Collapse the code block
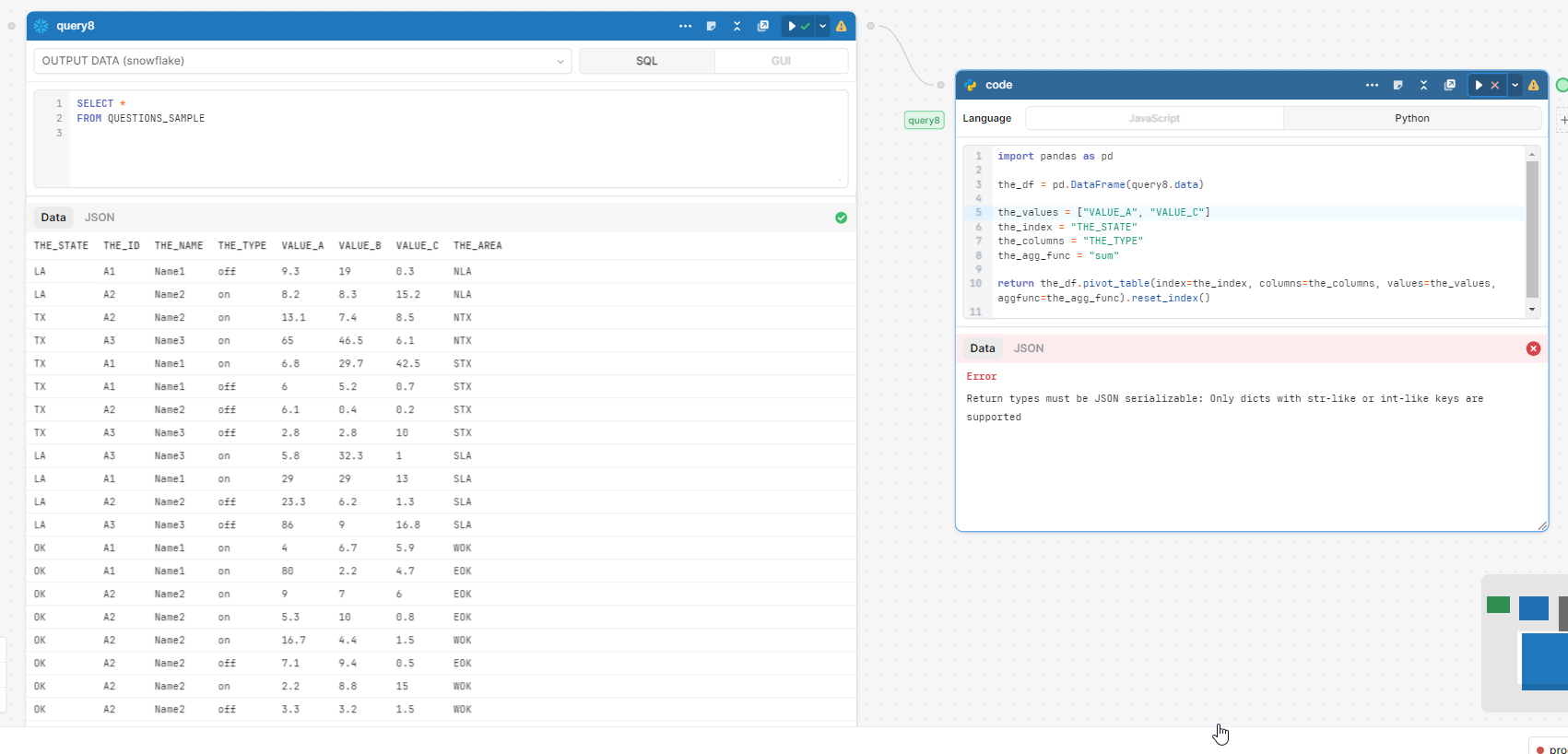 coord(1423,85)
